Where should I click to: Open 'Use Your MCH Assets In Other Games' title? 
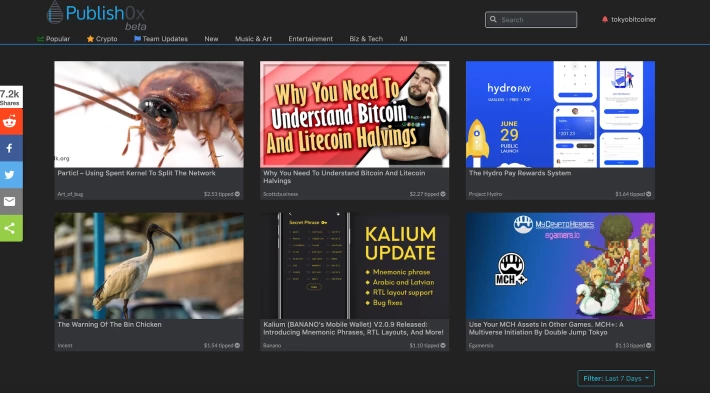(x=546, y=328)
